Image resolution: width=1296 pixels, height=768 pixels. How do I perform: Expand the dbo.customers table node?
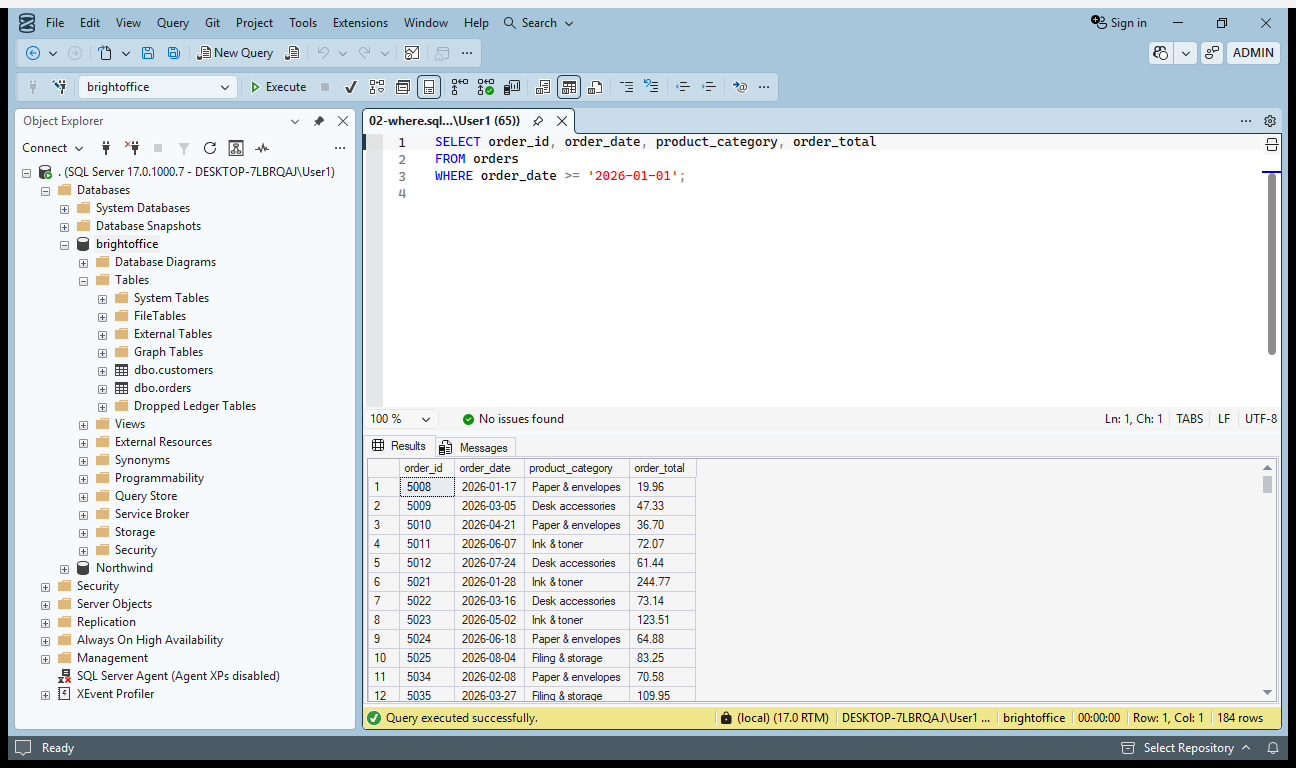(x=102, y=370)
